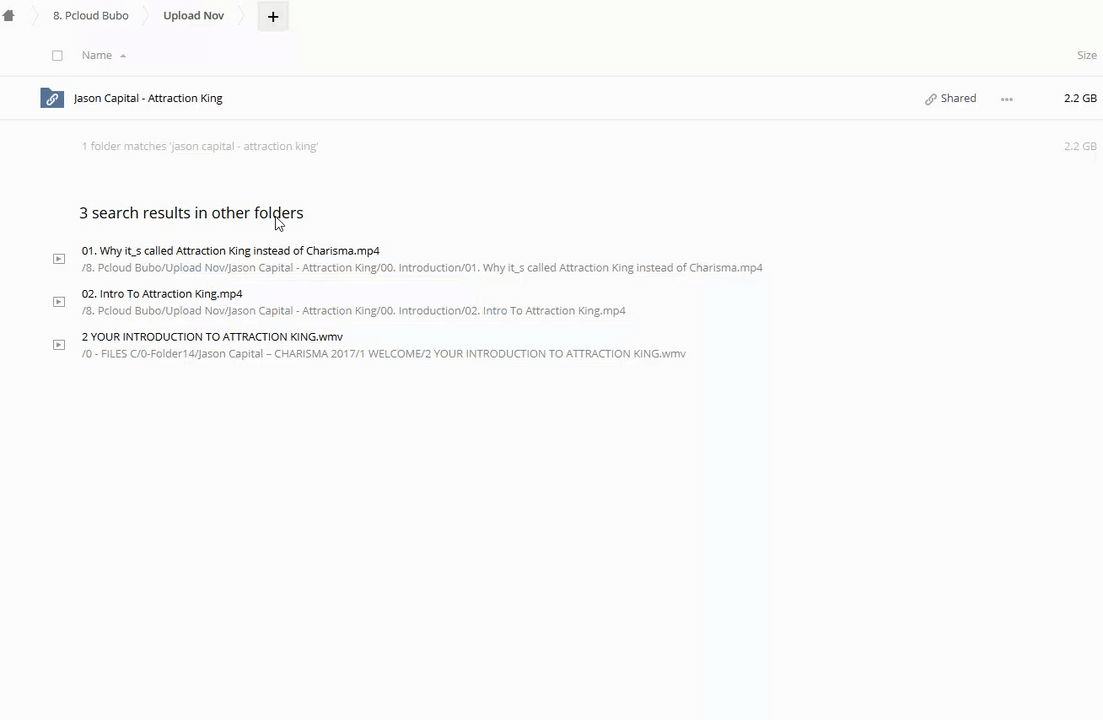
Task: Toggle the sort arrow next to Name
Action: pyautogui.click(x=123, y=56)
